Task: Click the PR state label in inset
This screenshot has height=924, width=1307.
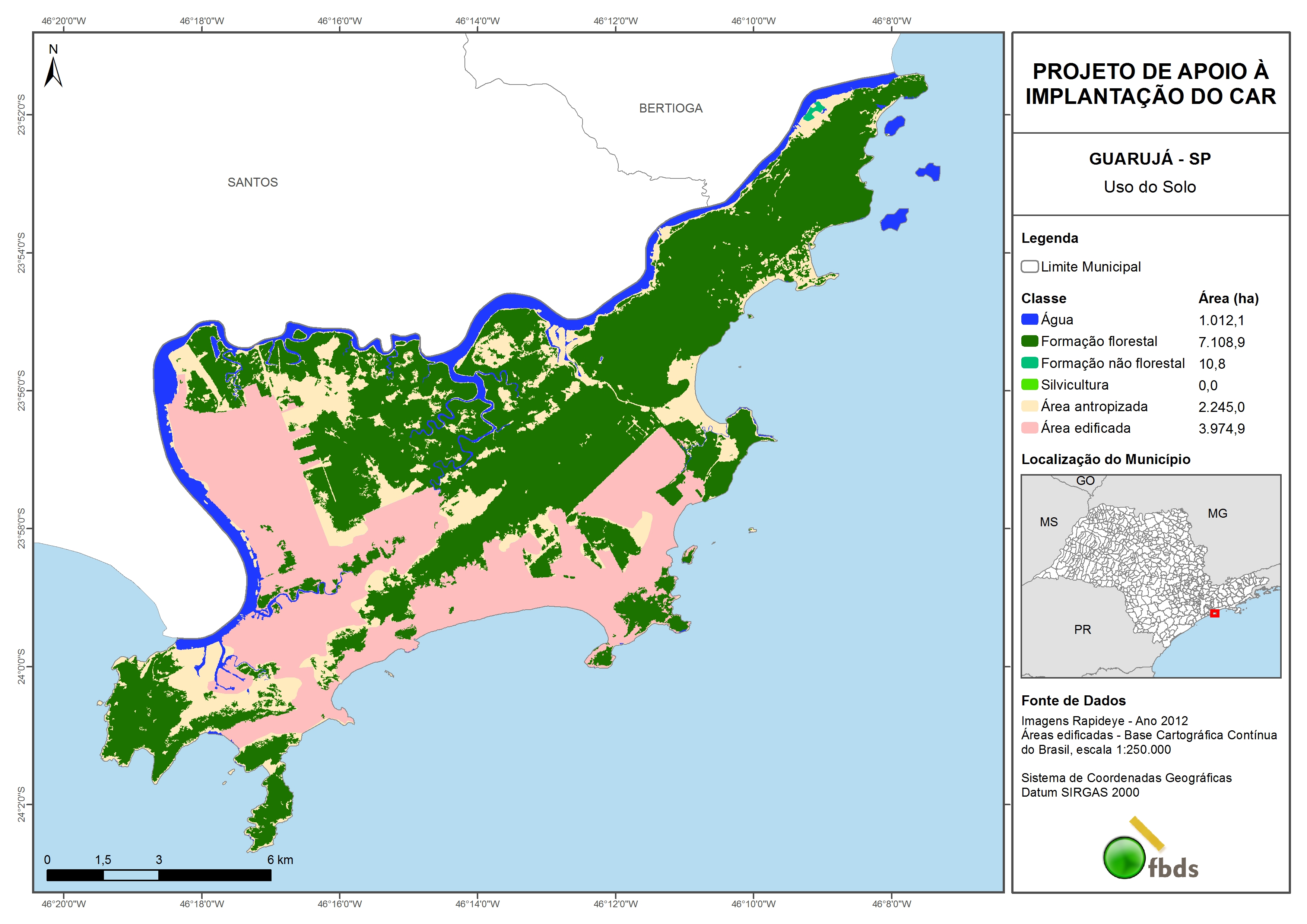Action: [x=1082, y=630]
